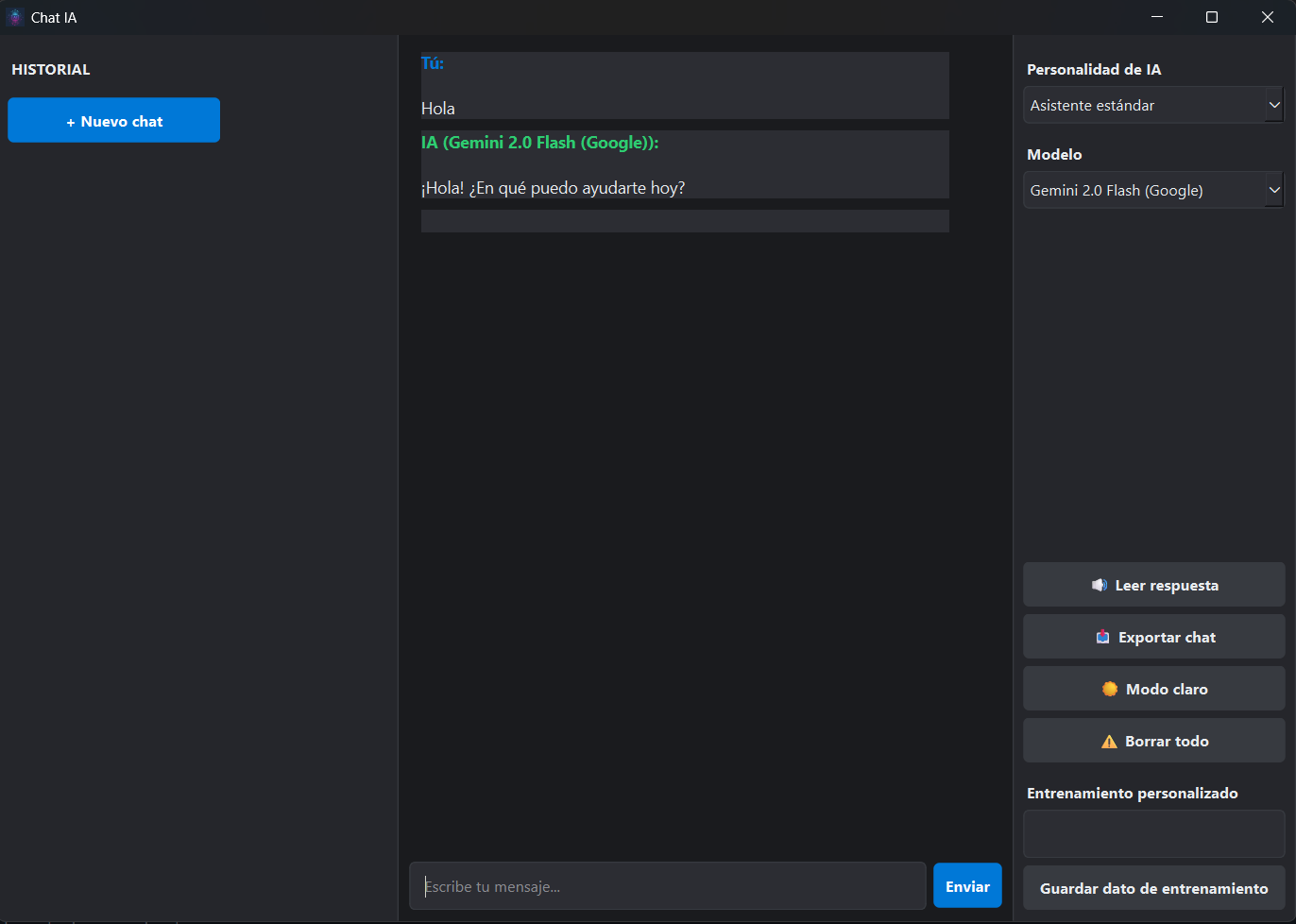Focus the Escribe tu mensaje input field
This screenshot has width=1296, height=924.
pyautogui.click(x=667, y=886)
